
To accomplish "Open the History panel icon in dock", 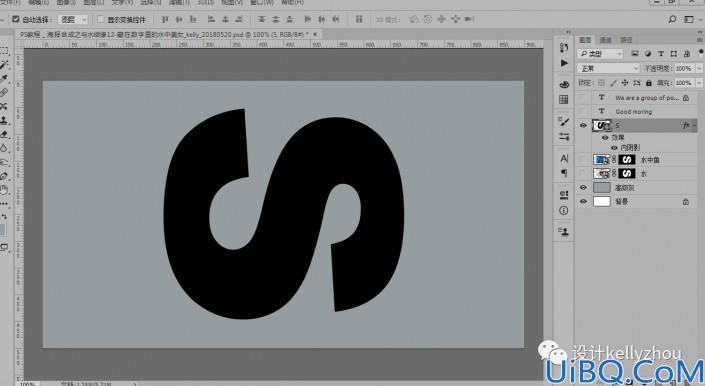I will pos(564,48).
